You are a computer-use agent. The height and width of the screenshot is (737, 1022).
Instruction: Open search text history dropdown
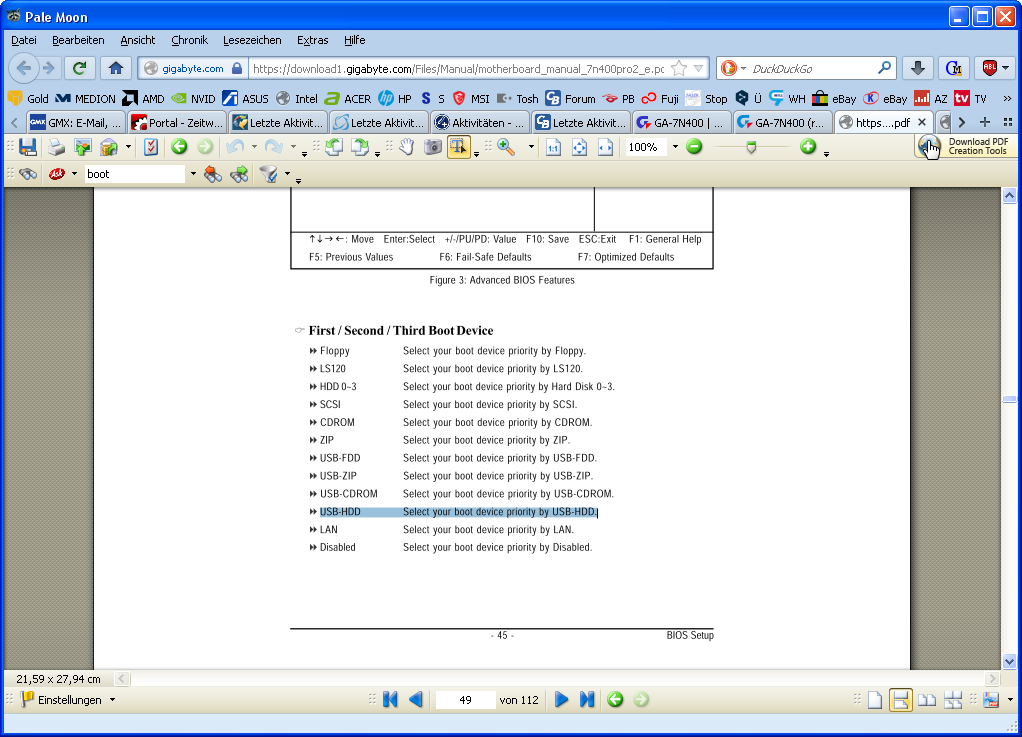click(193, 174)
